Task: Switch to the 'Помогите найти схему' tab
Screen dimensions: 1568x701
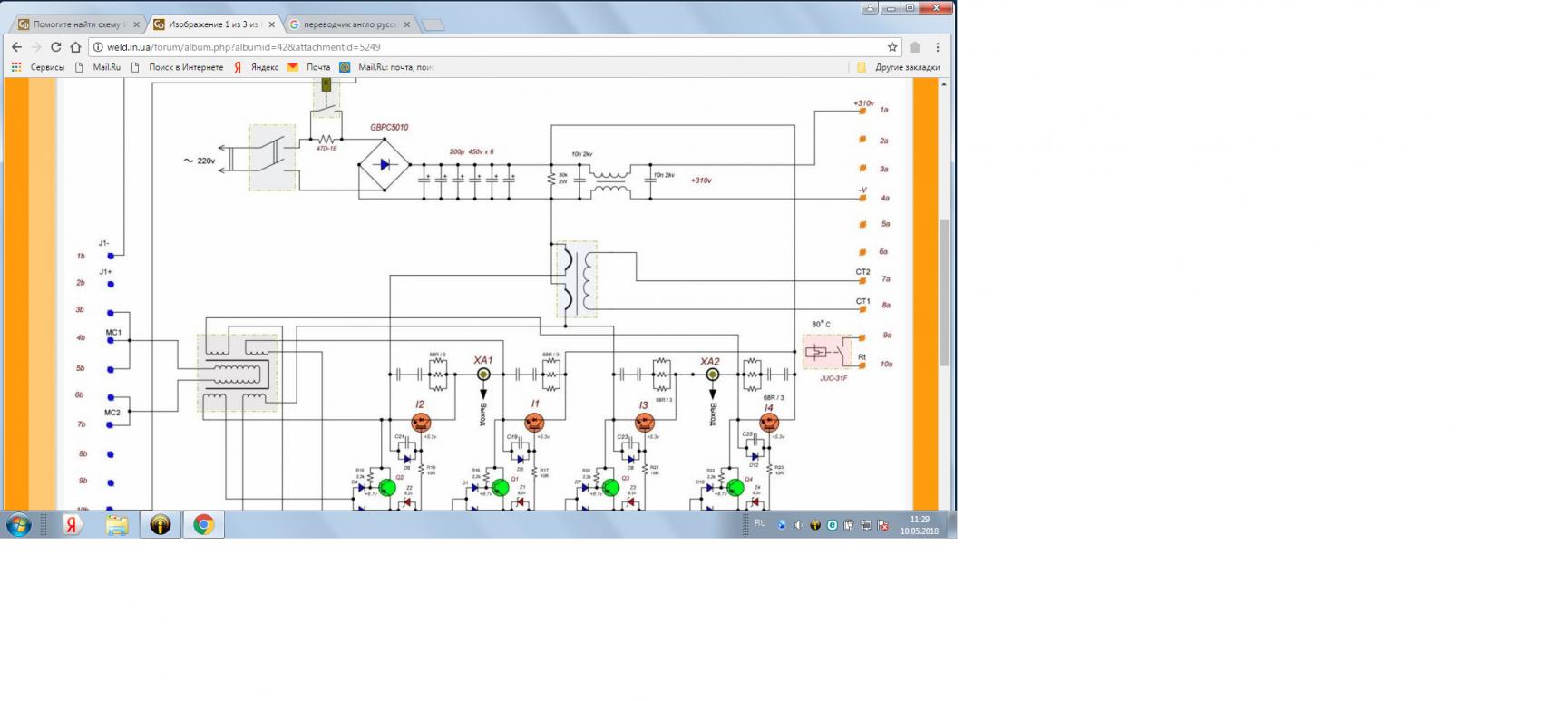Action: tap(78, 24)
